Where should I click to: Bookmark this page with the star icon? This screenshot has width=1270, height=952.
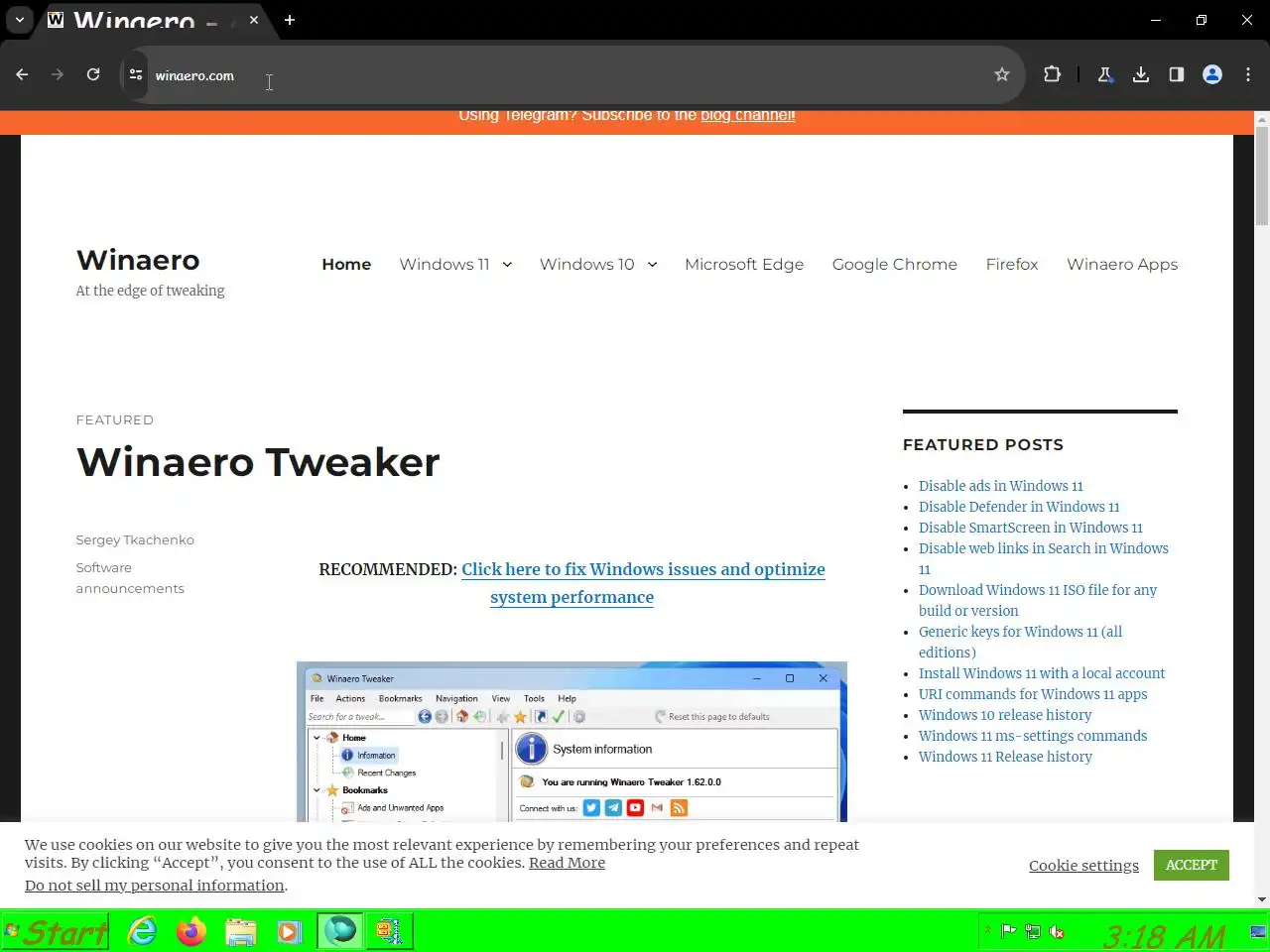[1002, 74]
